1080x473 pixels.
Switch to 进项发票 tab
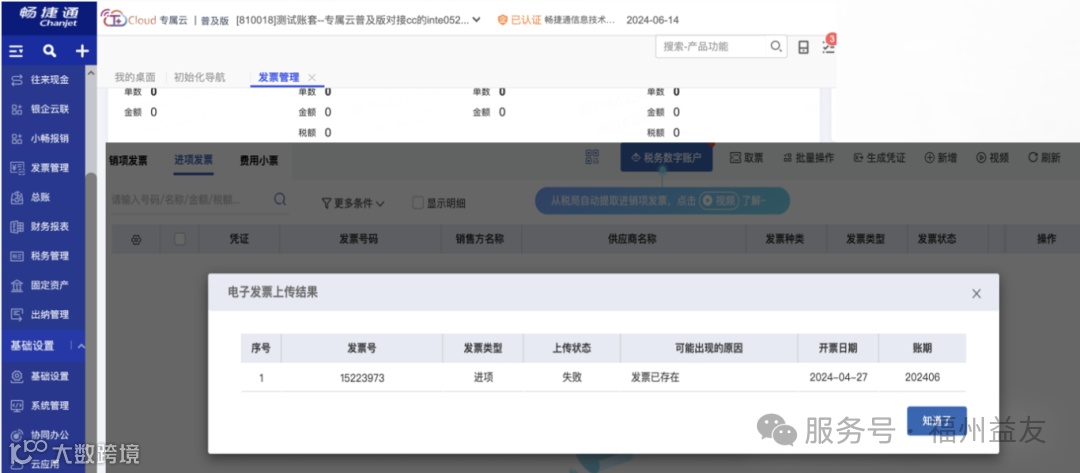point(194,160)
